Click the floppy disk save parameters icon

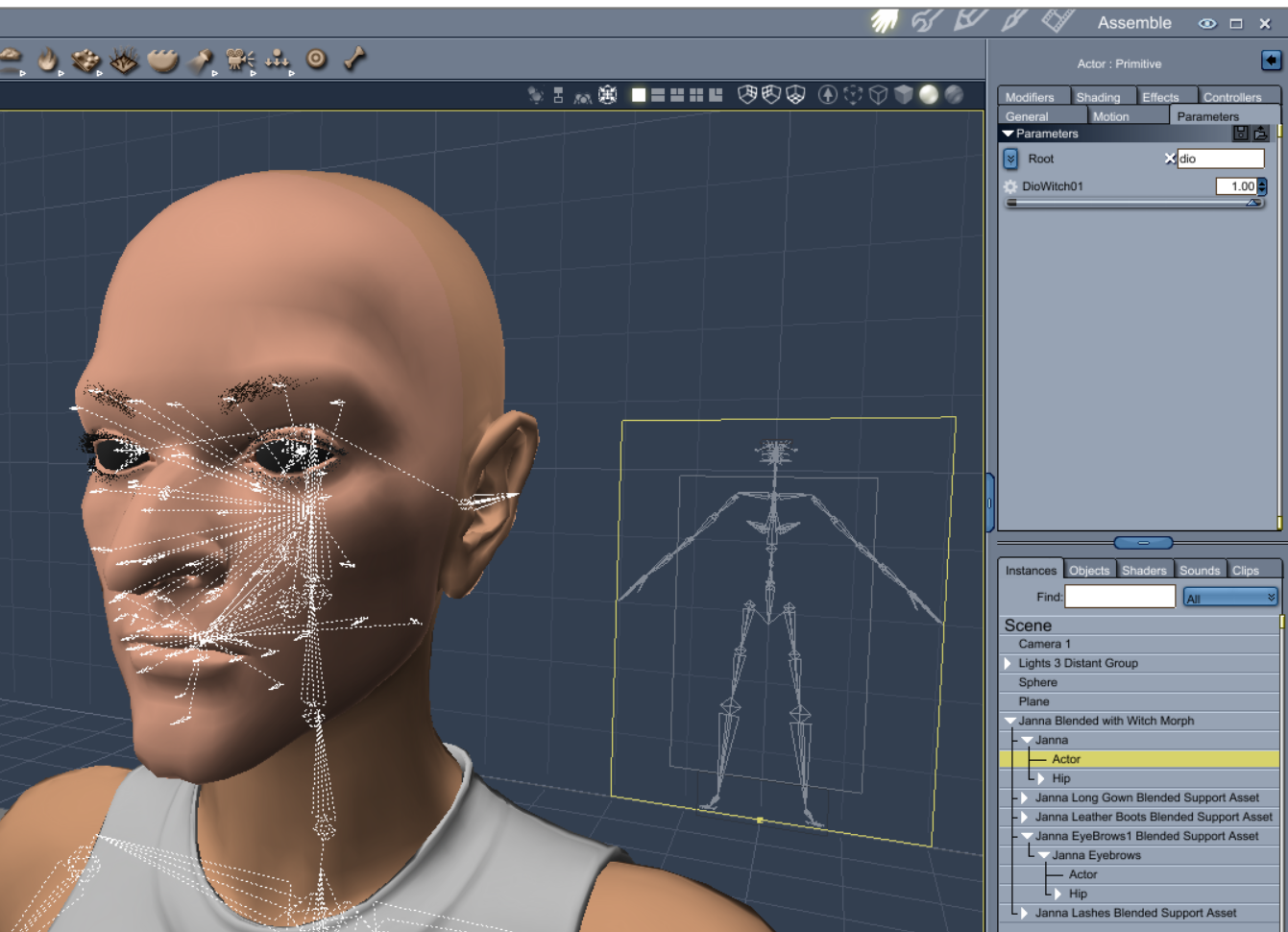pos(1241,134)
